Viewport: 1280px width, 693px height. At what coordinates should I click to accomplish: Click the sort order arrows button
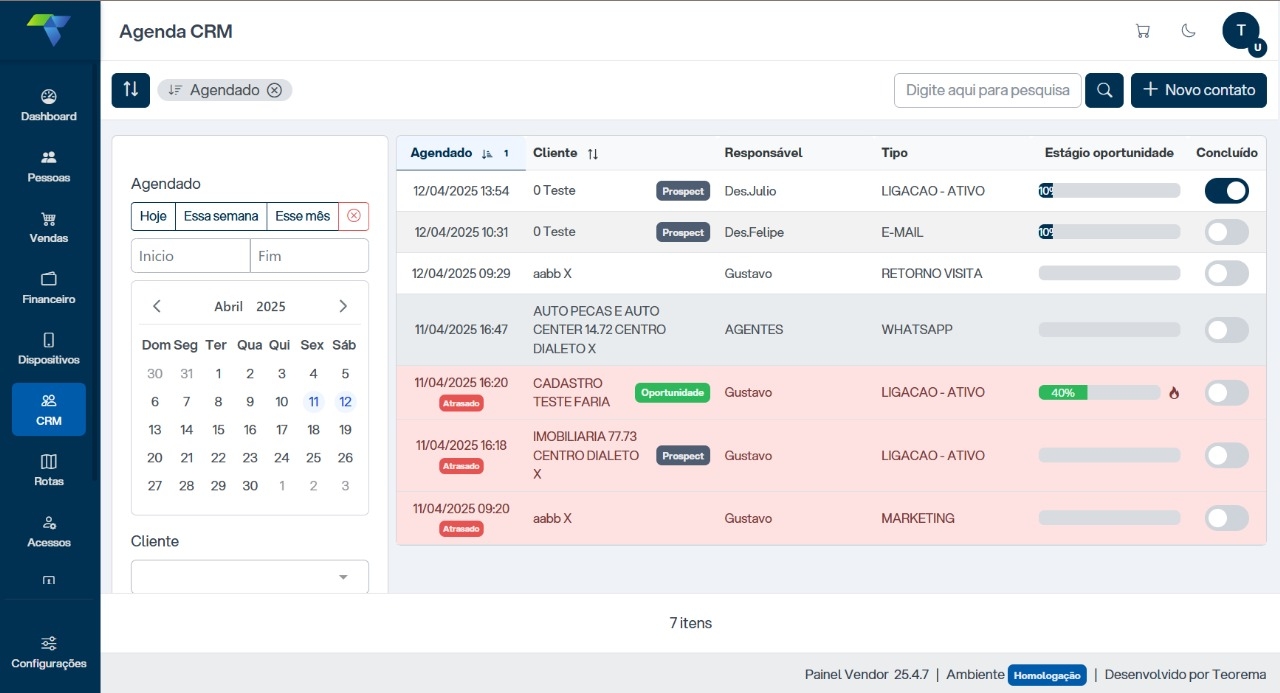point(131,90)
